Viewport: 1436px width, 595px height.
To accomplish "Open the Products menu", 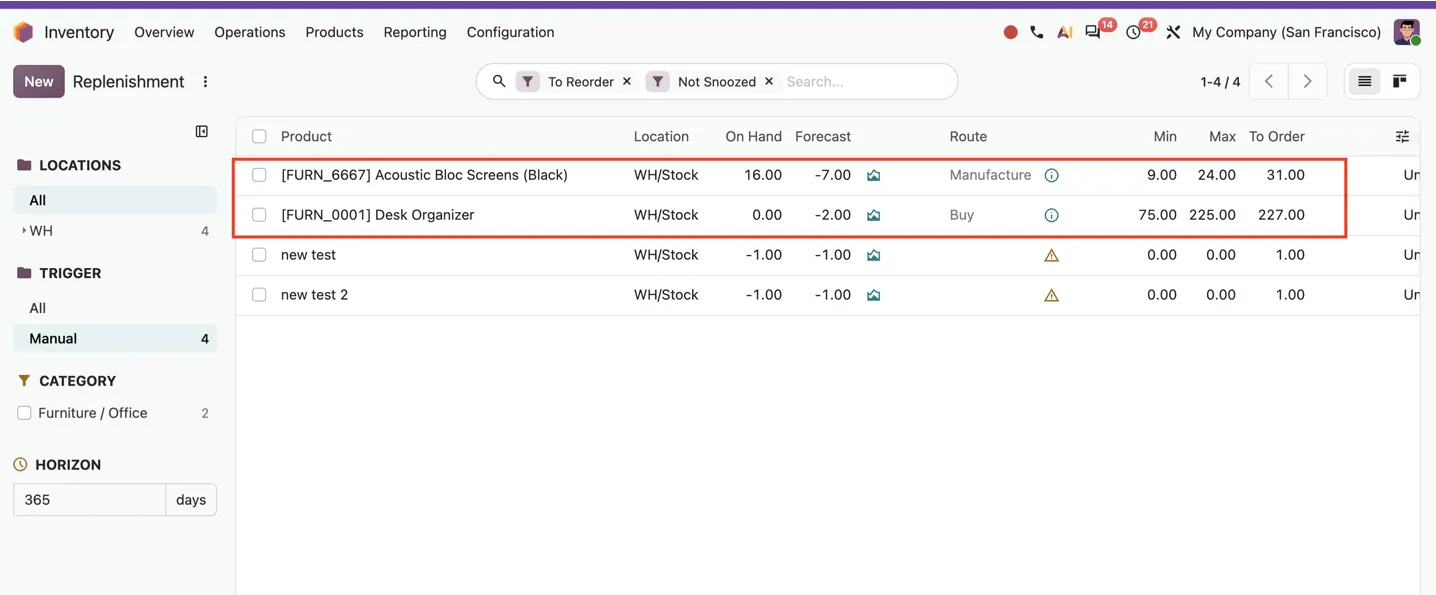I will [334, 32].
